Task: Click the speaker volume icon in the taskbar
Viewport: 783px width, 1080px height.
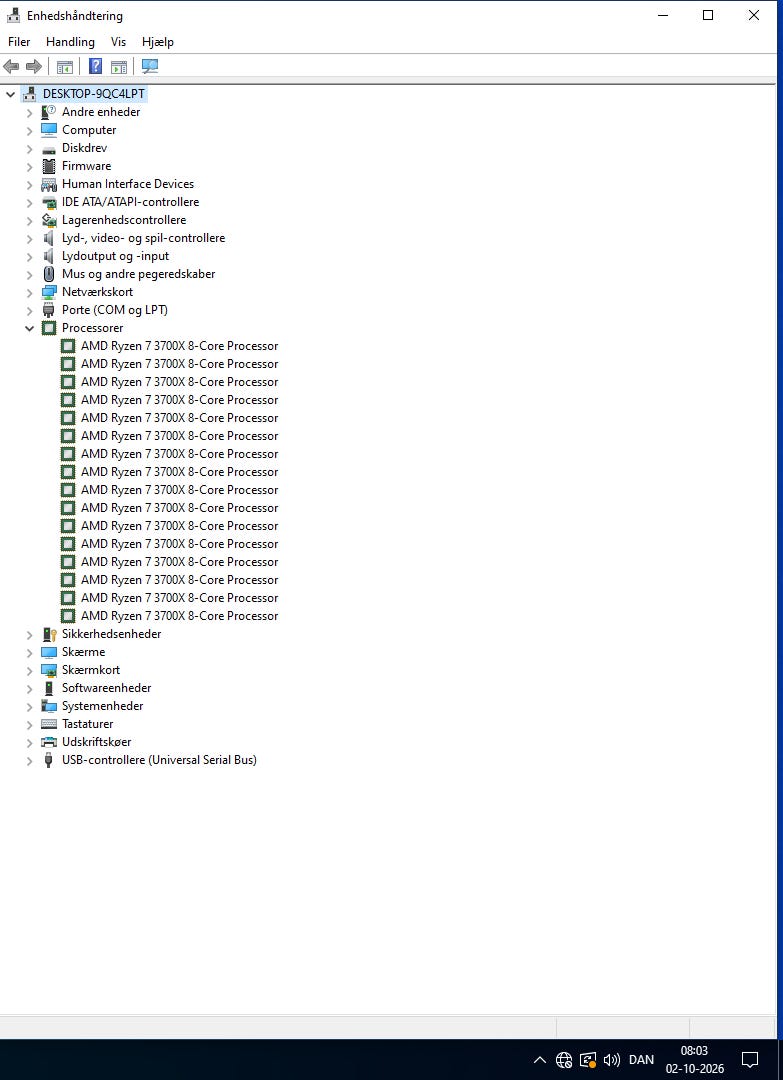Action: pos(612,1059)
